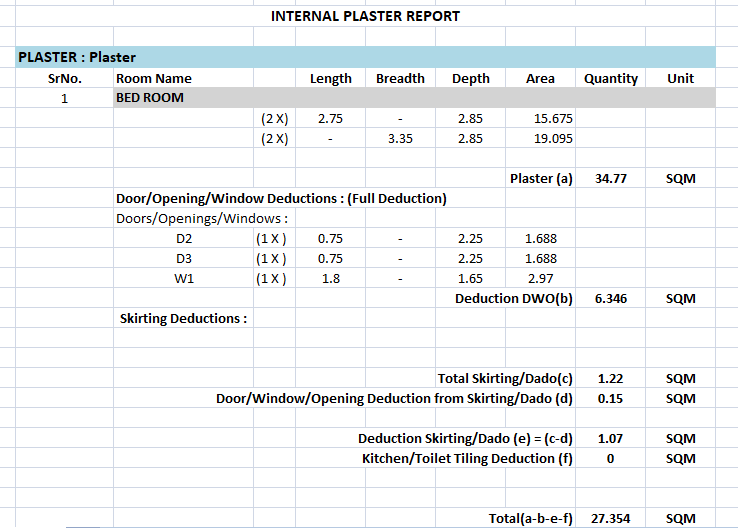Screen dimensions: 738x528
Task: Click the W1 area value 2.97
Action: point(540,279)
